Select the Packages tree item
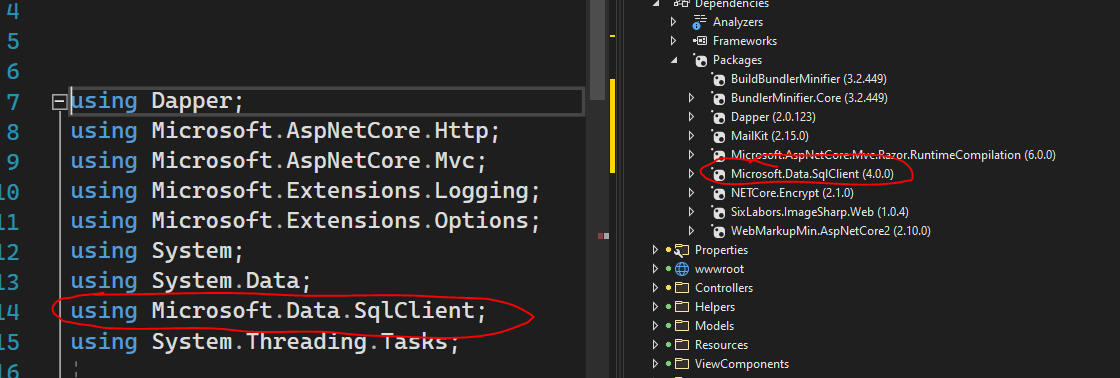The height and width of the screenshot is (378, 1120). click(x=737, y=60)
